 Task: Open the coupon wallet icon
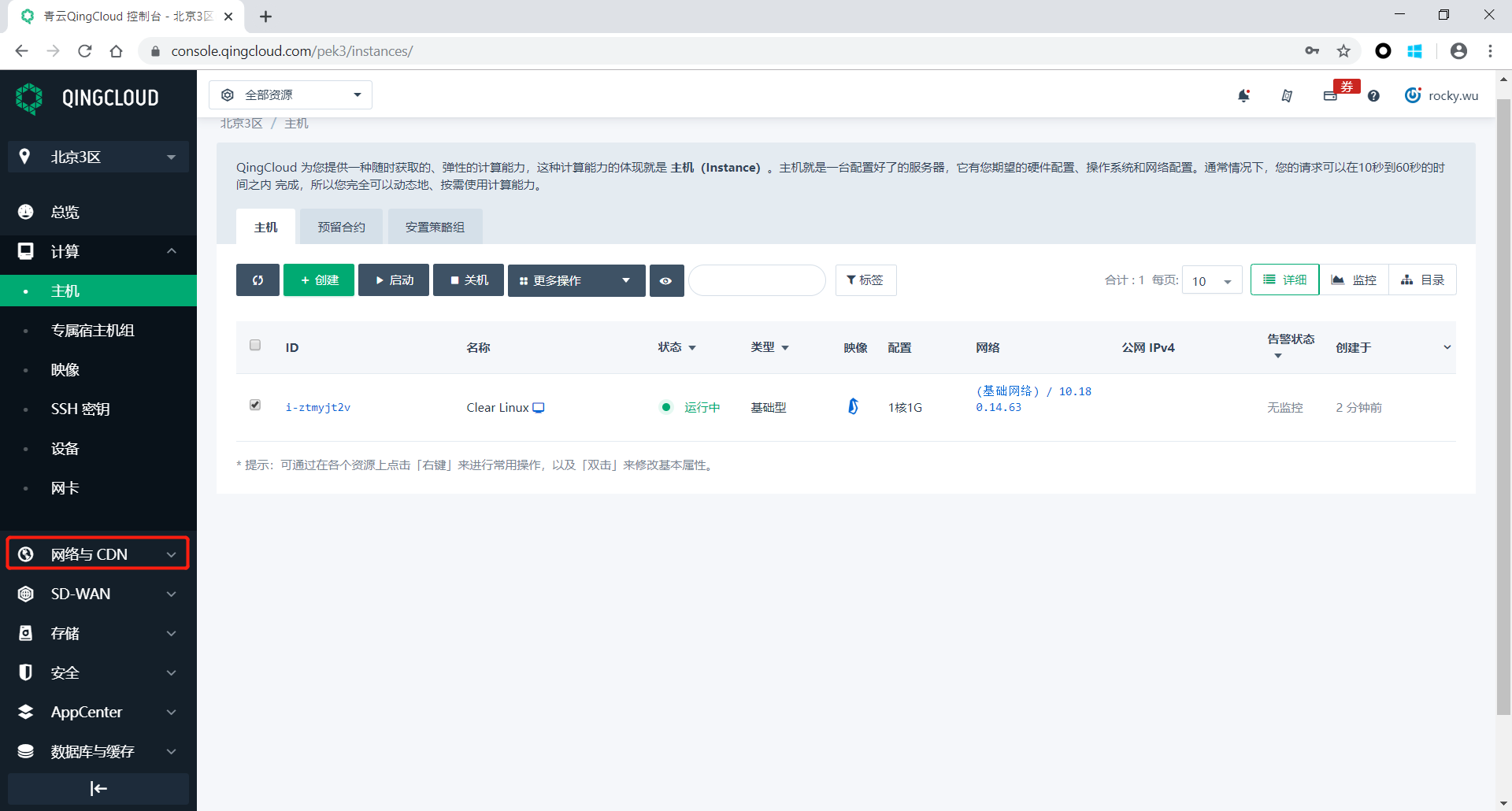coord(1330,96)
